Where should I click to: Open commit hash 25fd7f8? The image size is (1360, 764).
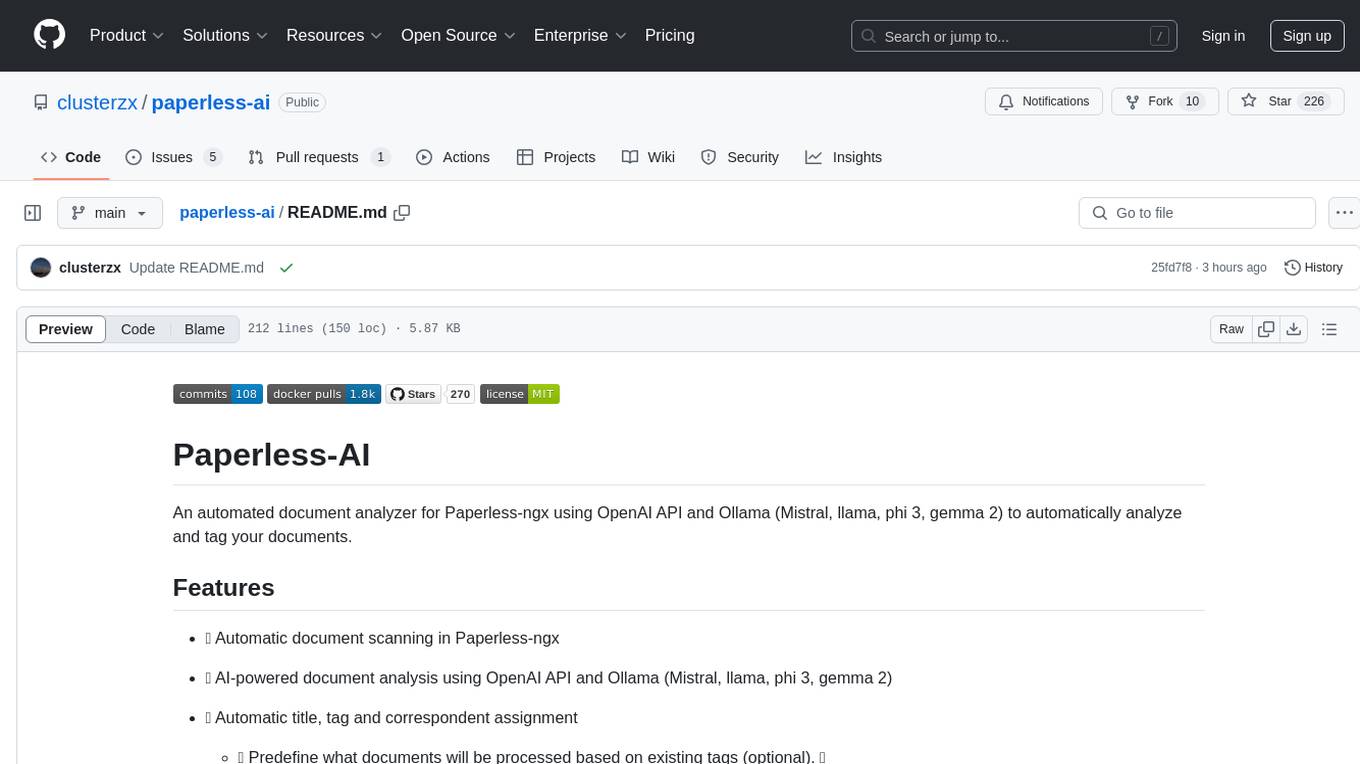tap(1171, 268)
